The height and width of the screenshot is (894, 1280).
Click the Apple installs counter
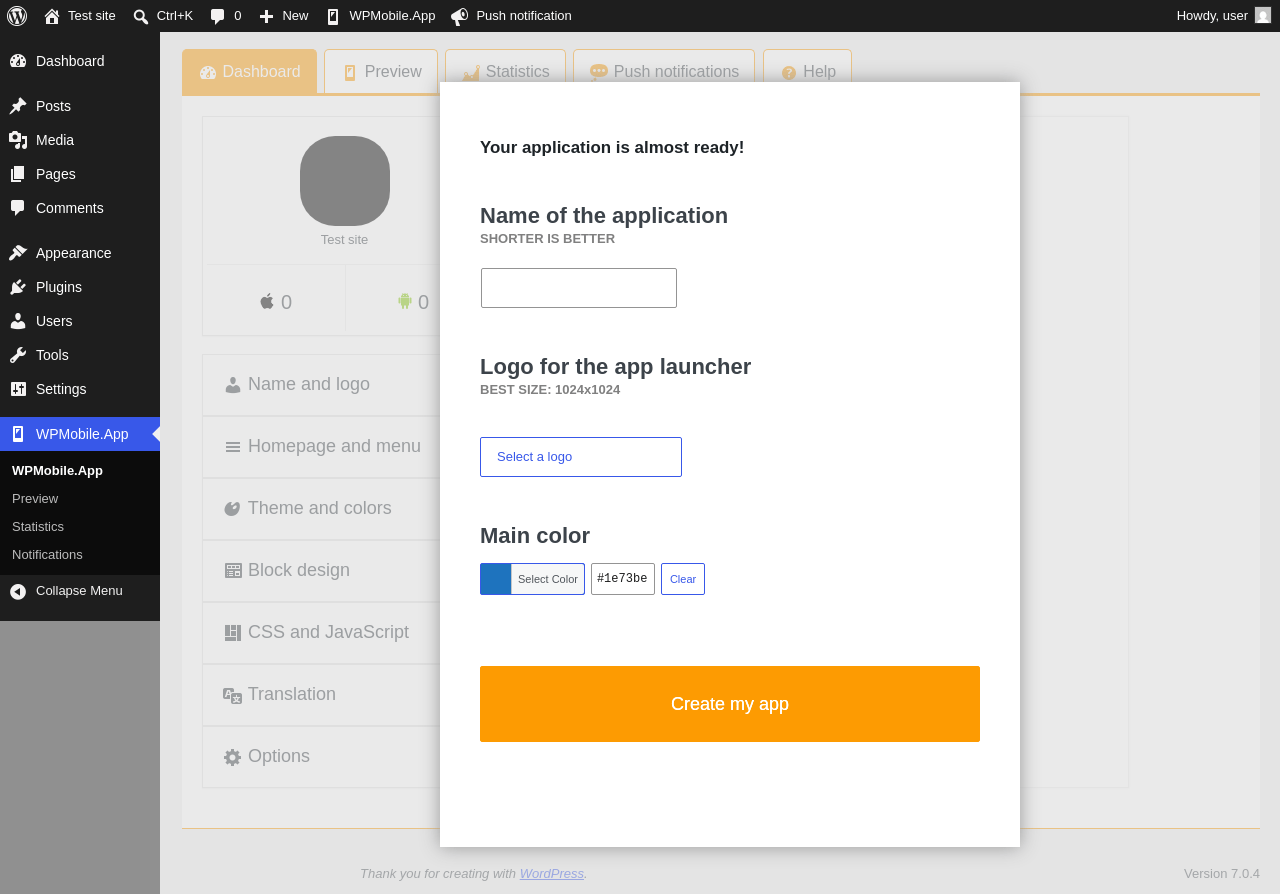point(275,302)
